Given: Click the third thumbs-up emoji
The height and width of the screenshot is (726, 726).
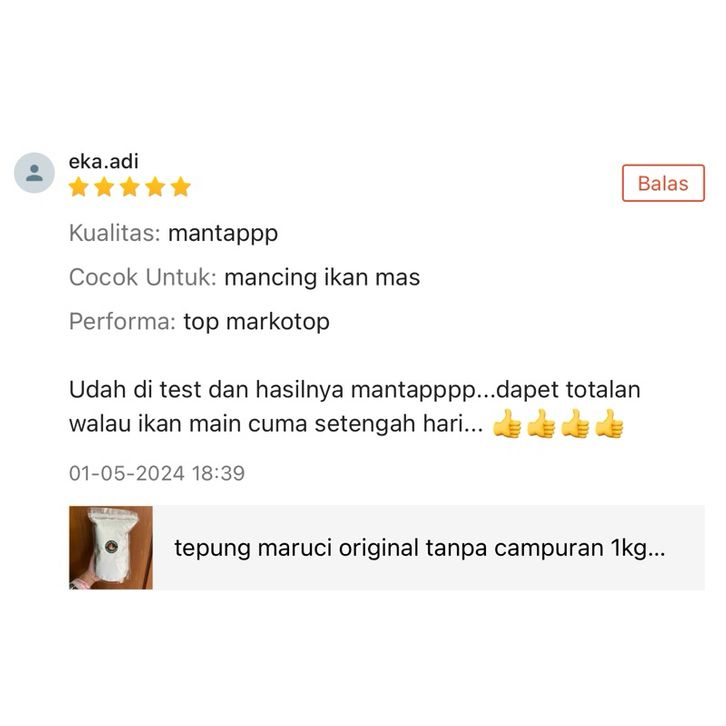Looking at the screenshot, I should (575, 423).
